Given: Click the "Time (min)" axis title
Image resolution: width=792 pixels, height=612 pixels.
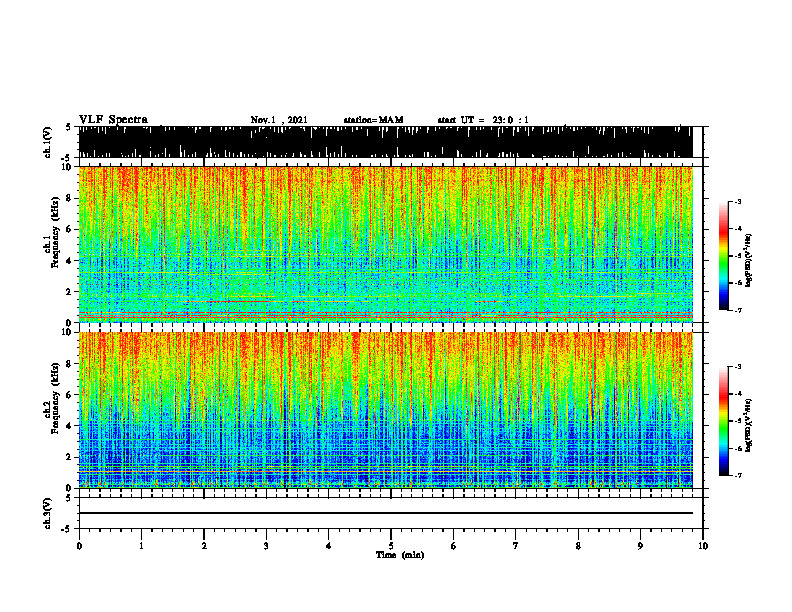Looking at the screenshot, I should tap(400, 555).
